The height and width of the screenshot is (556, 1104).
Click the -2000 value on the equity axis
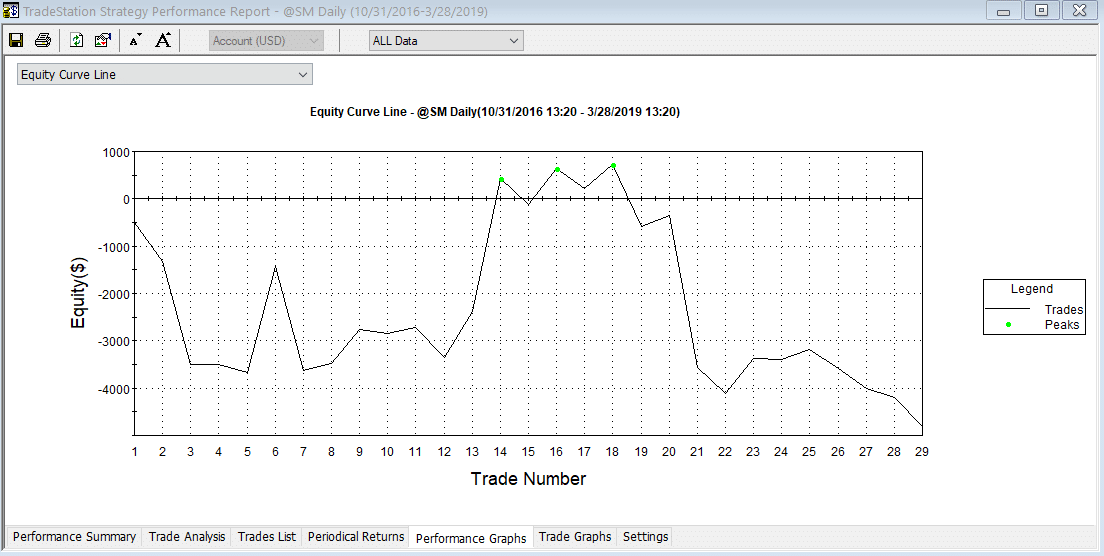tap(114, 293)
